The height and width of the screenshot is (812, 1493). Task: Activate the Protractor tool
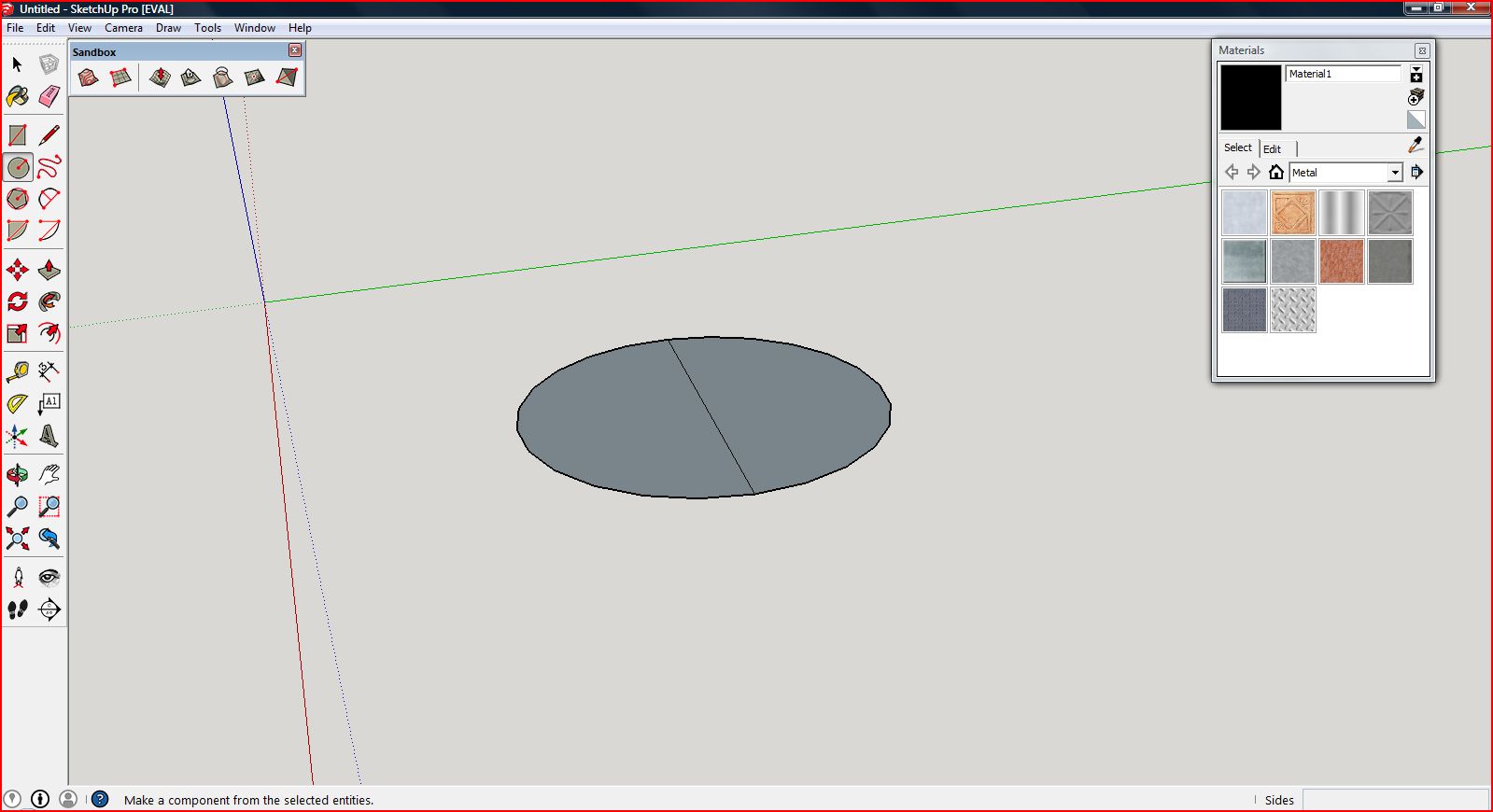click(x=17, y=404)
